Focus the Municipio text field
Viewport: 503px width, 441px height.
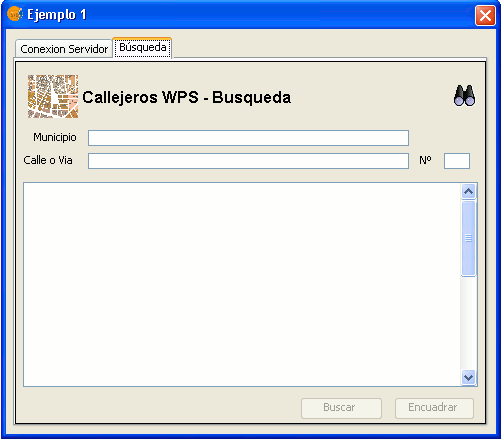(248, 138)
